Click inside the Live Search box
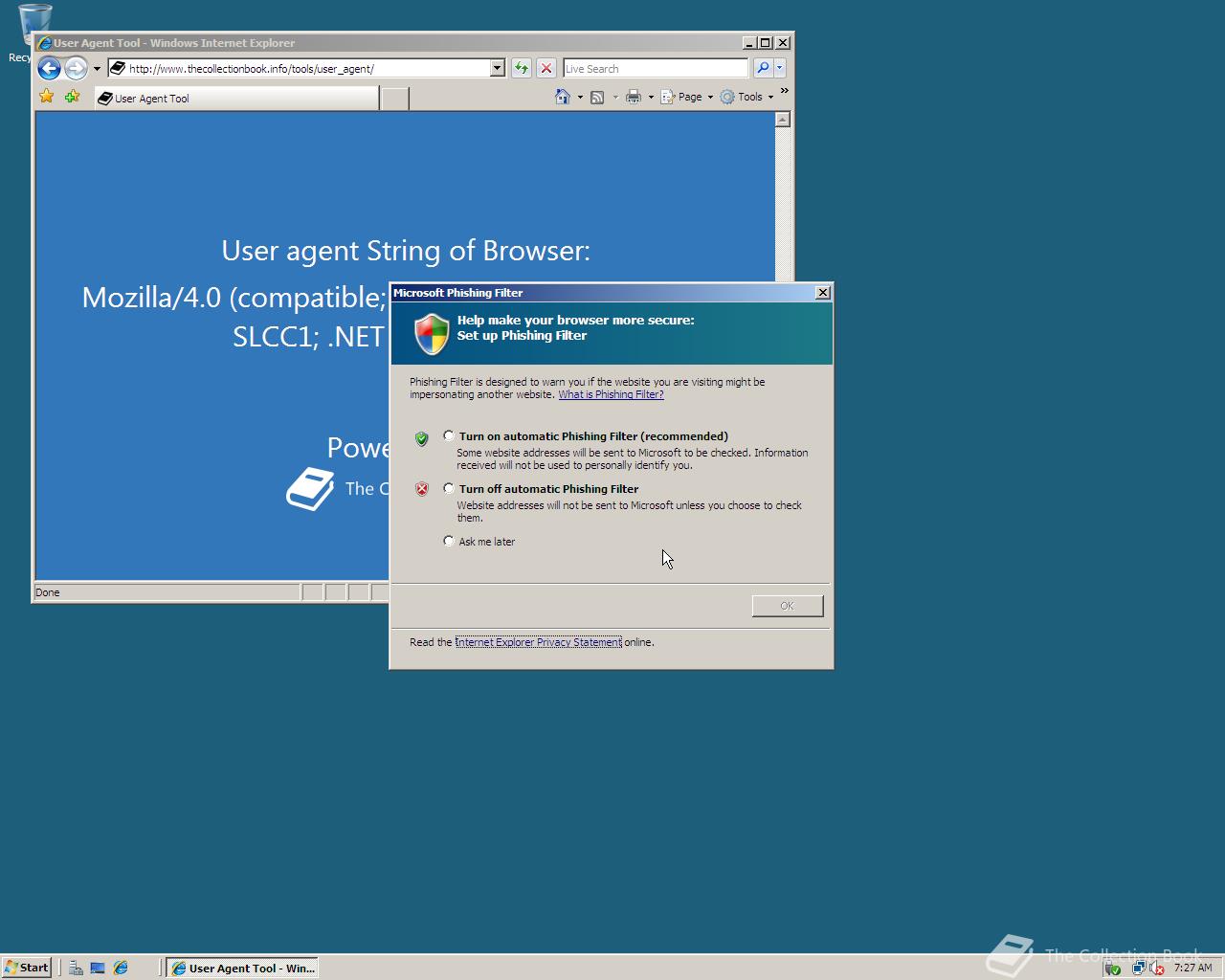The height and width of the screenshot is (980, 1225). pyautogui.click(x=656, y=68)
